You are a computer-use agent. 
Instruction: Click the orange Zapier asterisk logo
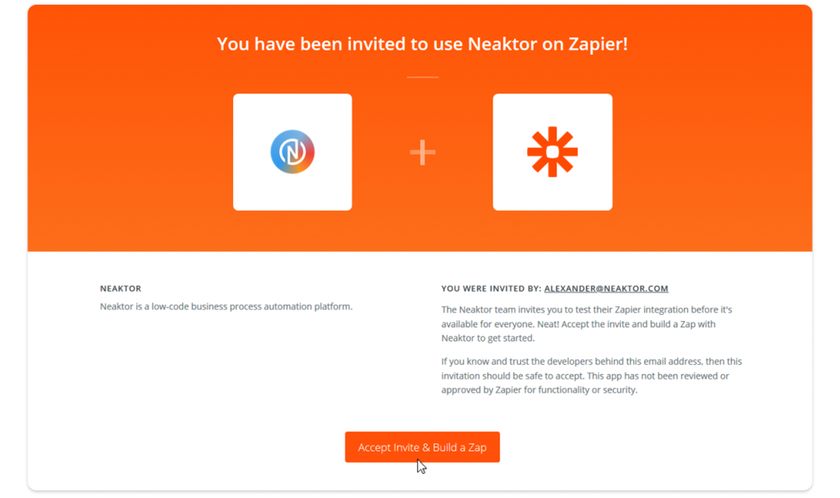click(x=552, y=152)
